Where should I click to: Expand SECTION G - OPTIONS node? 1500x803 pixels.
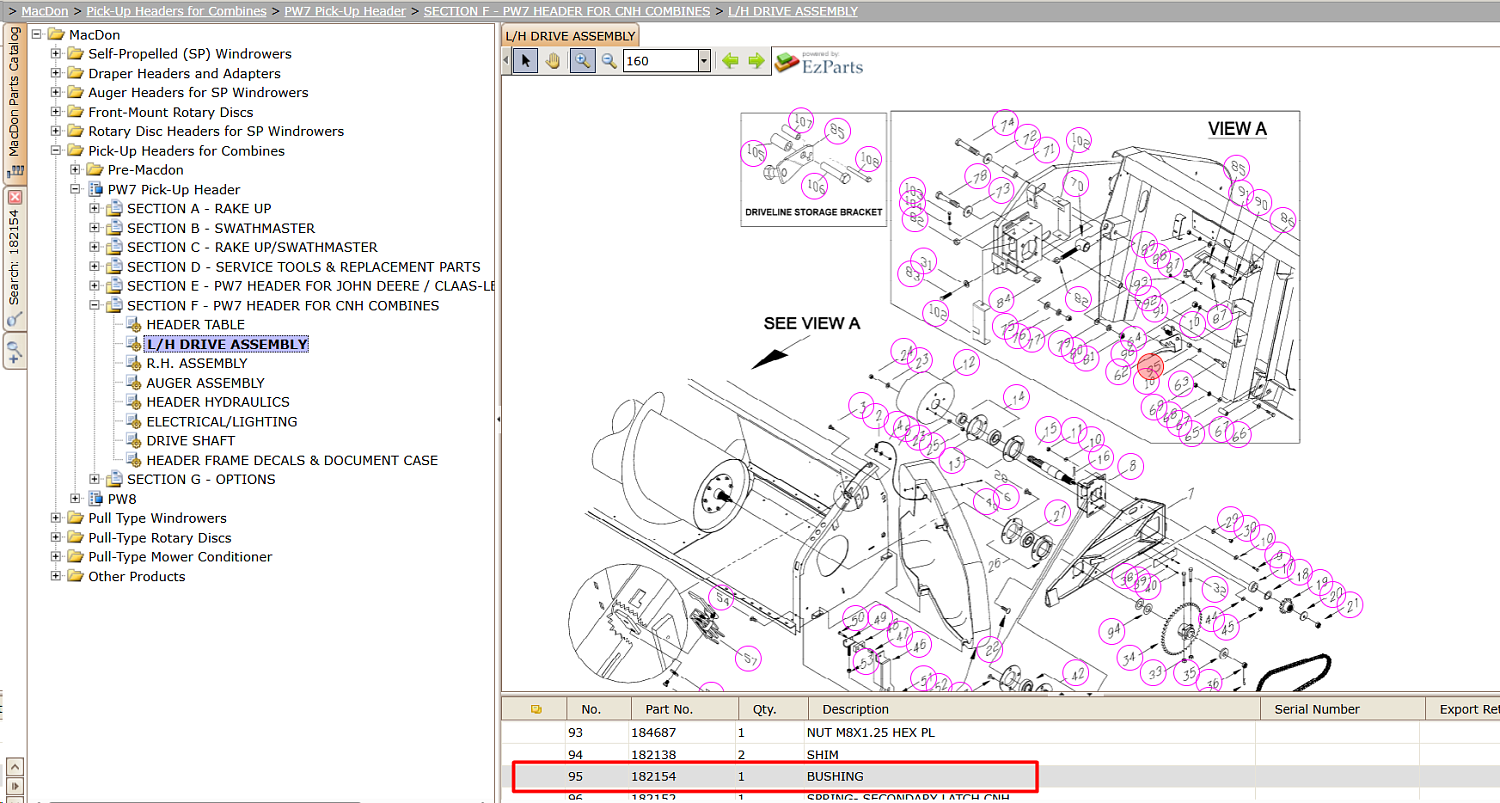coord(95,480)
